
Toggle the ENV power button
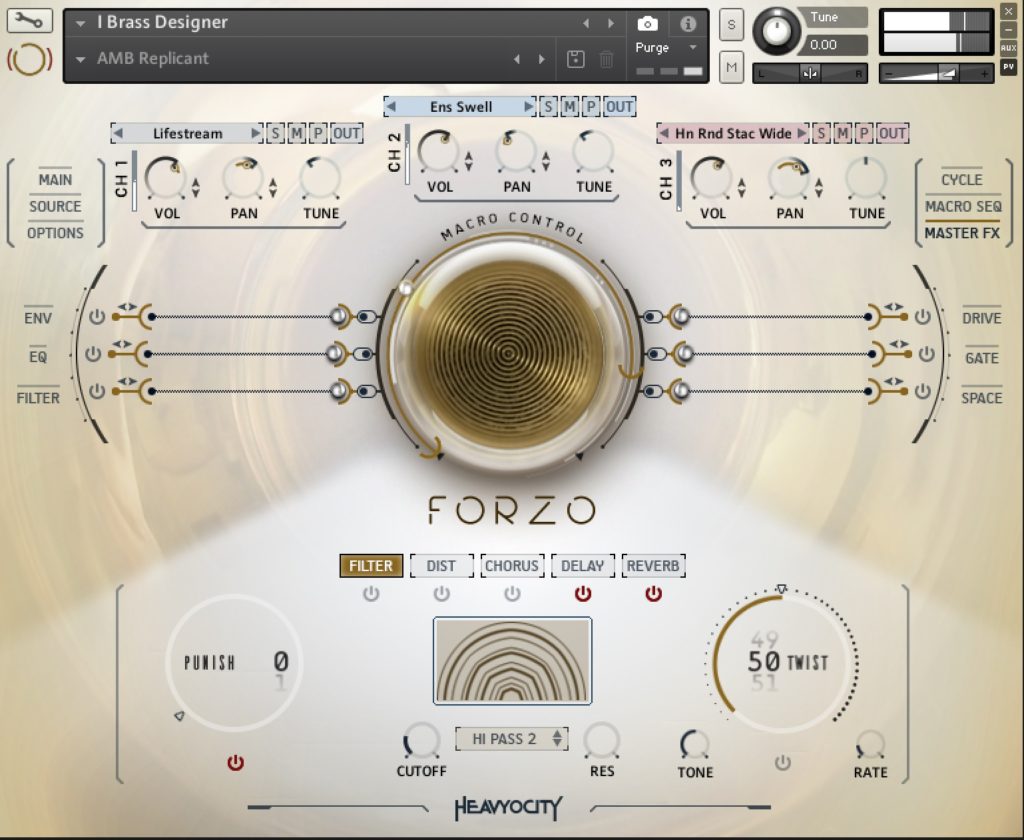(x=97, y=317)
